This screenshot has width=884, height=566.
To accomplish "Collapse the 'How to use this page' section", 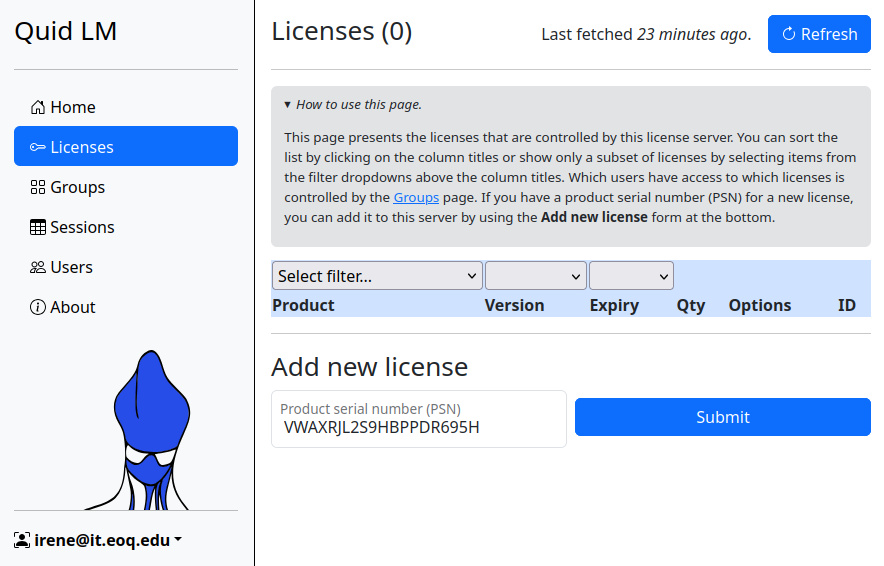I will pyautogui.click(x=353, y=104).
